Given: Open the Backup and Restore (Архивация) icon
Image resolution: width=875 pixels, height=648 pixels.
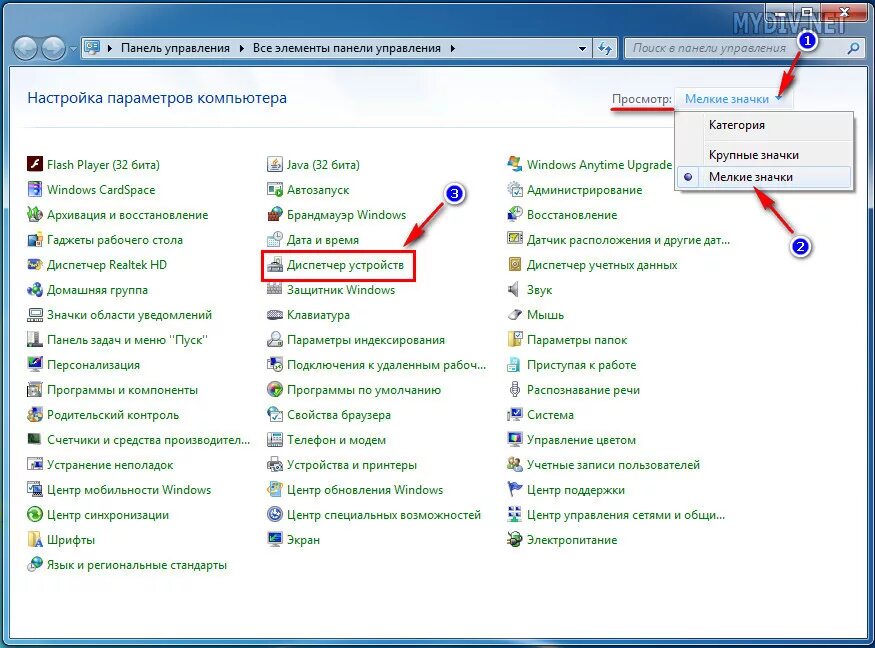Looking at the screenshot, I should pos(35,214).
